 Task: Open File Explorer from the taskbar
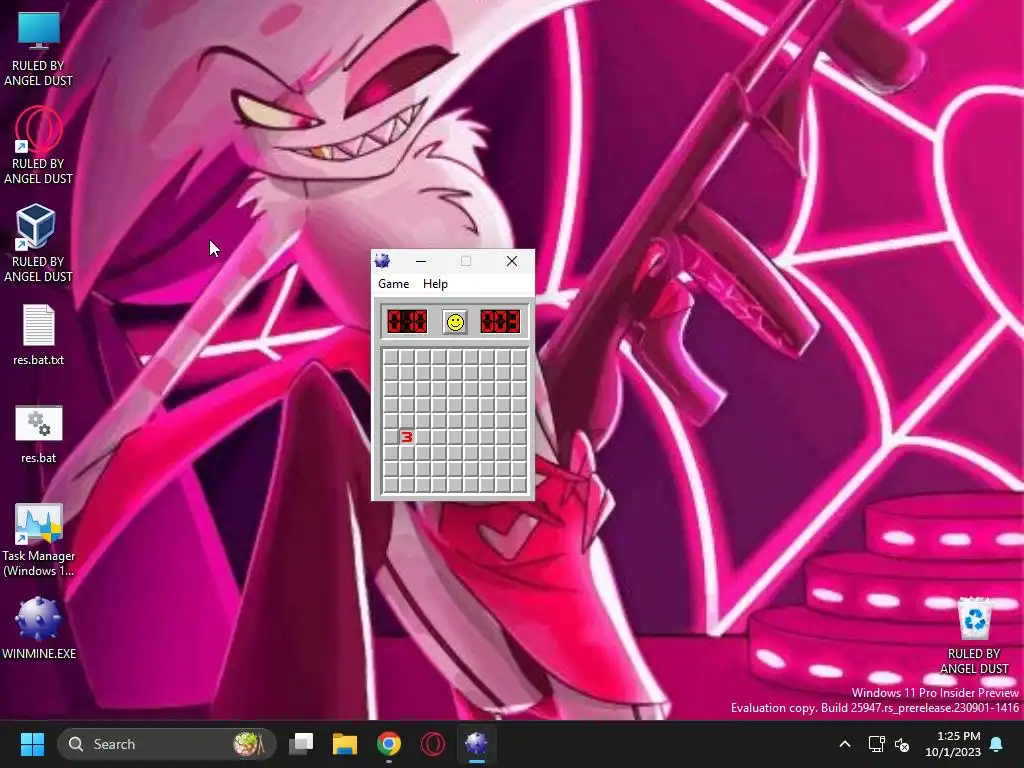click(345, 744)
